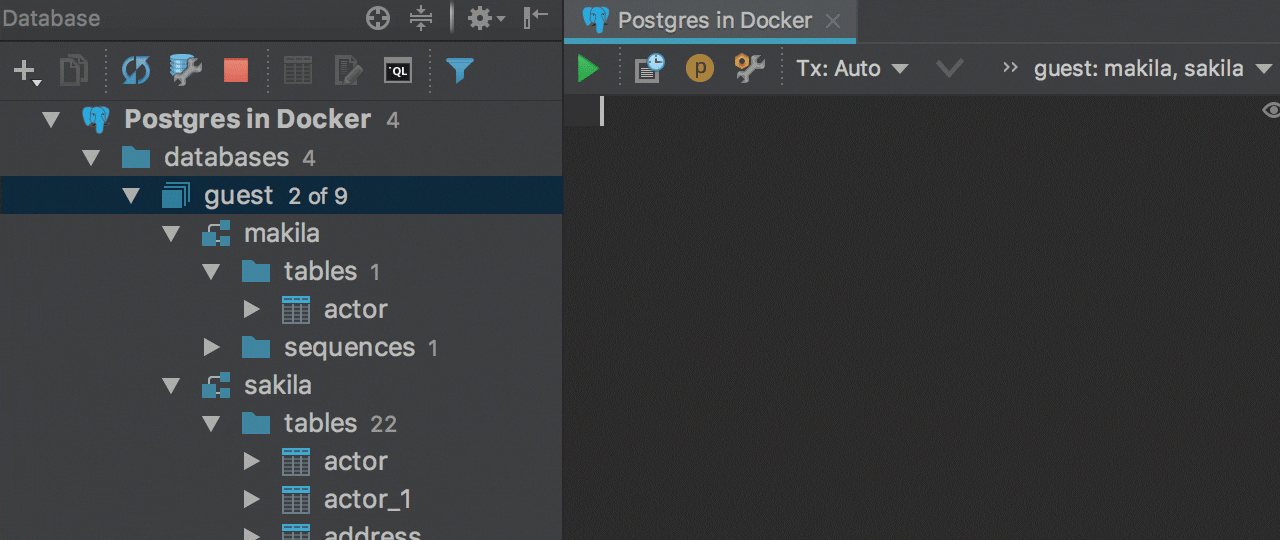Screen dimensions: 1280x540
Task: Click the Edit Source pencil icon
Action: (x=348, y=70)
